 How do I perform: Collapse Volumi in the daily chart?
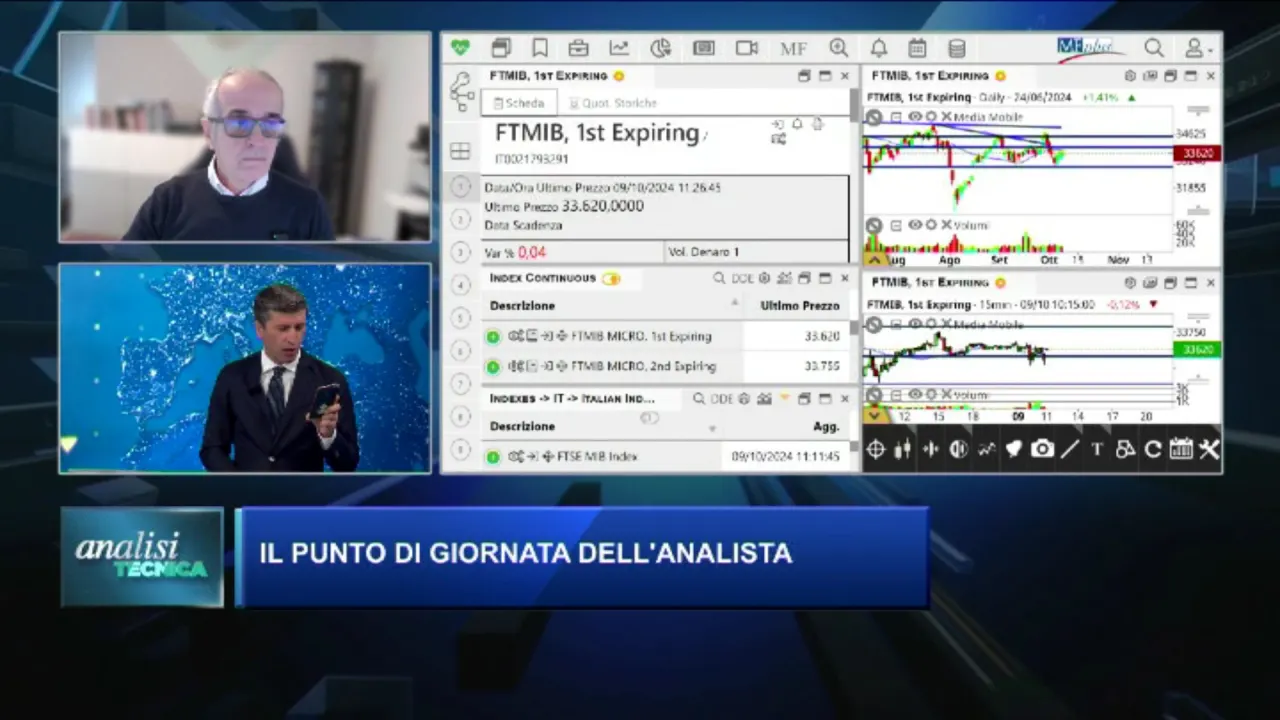(896, 225)
